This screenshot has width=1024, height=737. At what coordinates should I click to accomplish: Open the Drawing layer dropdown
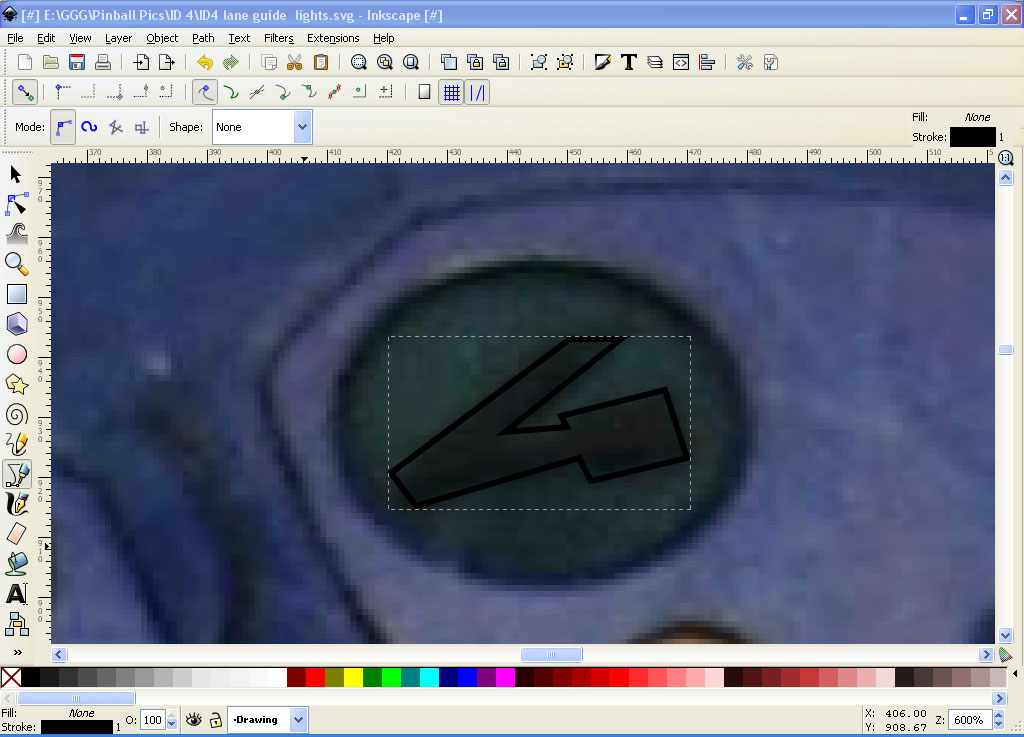(298, 720)
